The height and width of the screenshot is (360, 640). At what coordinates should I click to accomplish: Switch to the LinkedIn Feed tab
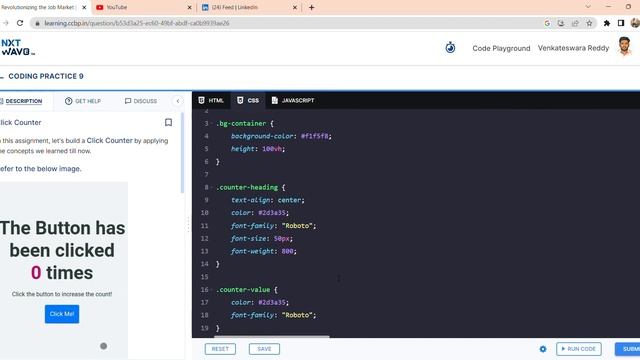[x=249, y=7]
